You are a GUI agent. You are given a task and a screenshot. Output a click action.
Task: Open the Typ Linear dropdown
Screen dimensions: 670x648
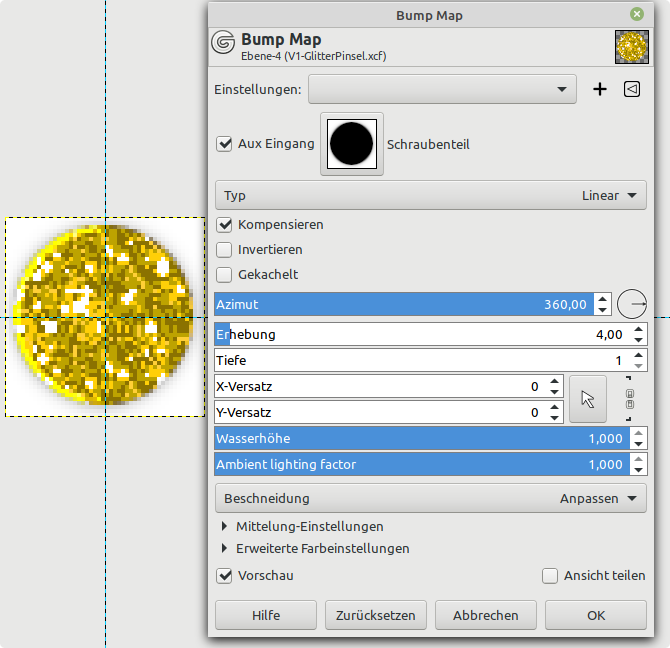pos(430,195)
